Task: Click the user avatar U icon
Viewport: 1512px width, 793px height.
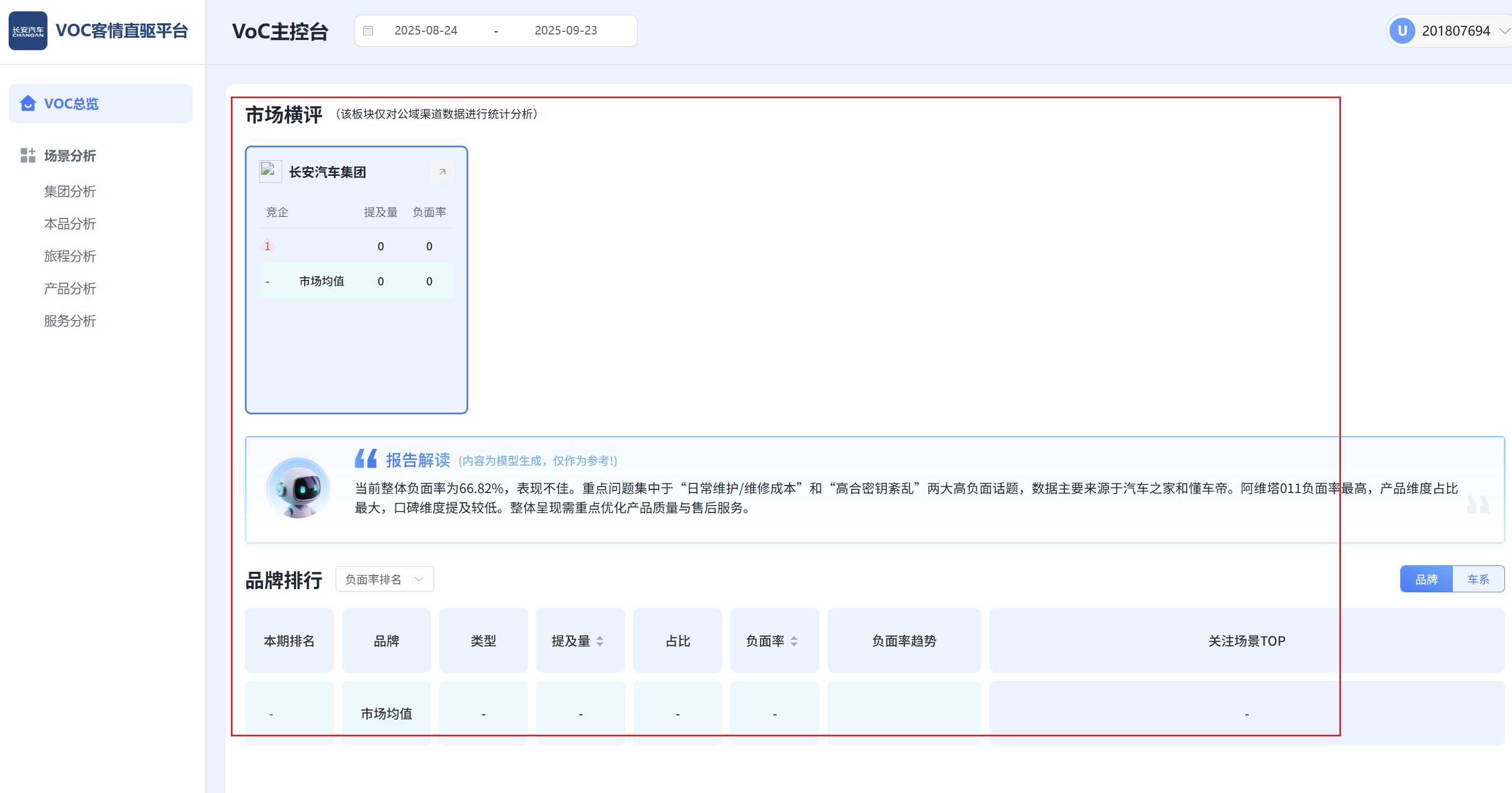Action: (1401, 31)
